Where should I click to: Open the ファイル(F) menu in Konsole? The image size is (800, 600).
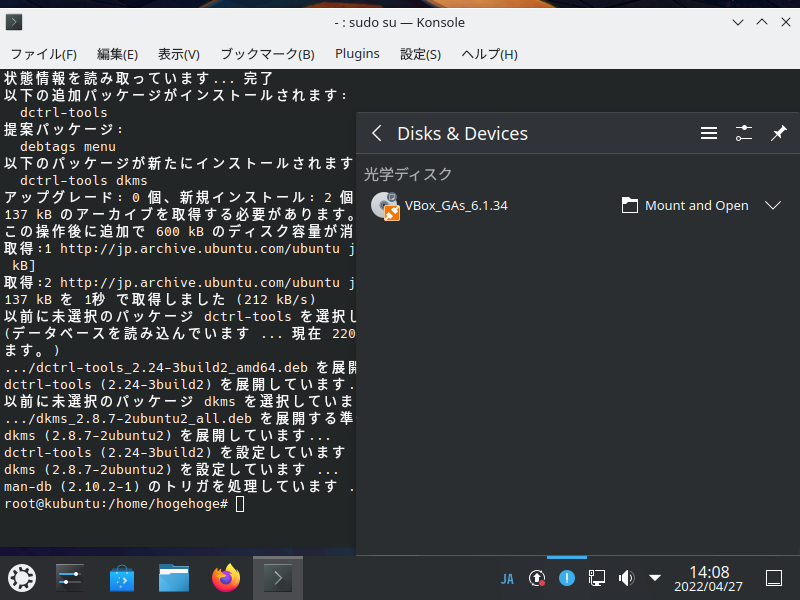pyautogui.click(x=44, y=54)
